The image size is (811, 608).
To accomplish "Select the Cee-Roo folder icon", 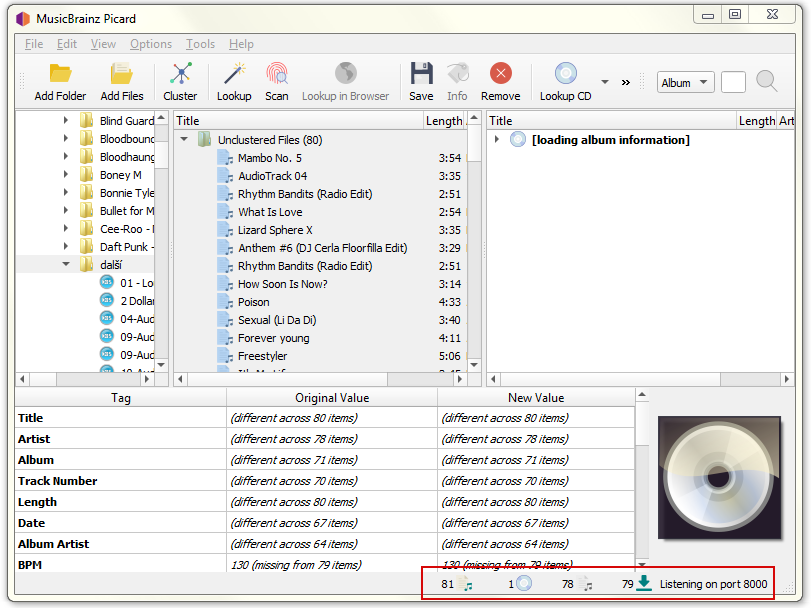I will pos(86,229).
